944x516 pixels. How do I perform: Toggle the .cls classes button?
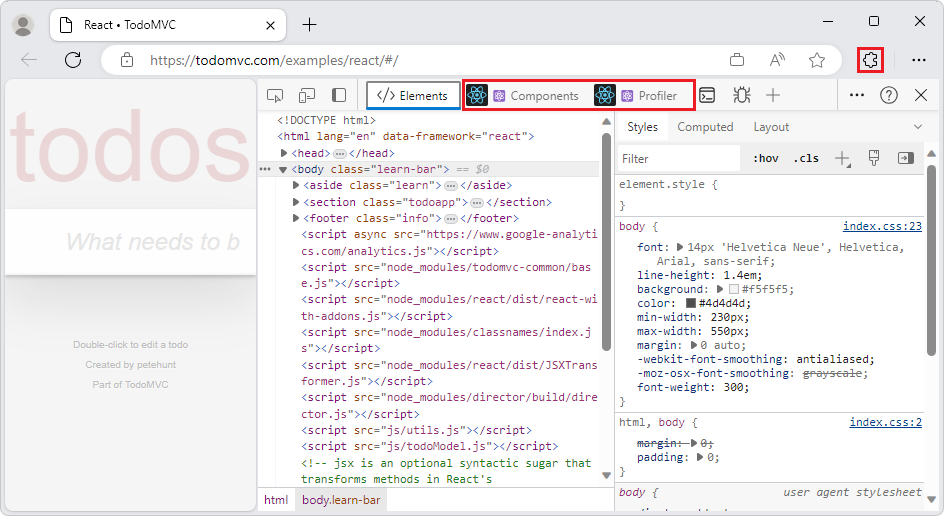806,158
